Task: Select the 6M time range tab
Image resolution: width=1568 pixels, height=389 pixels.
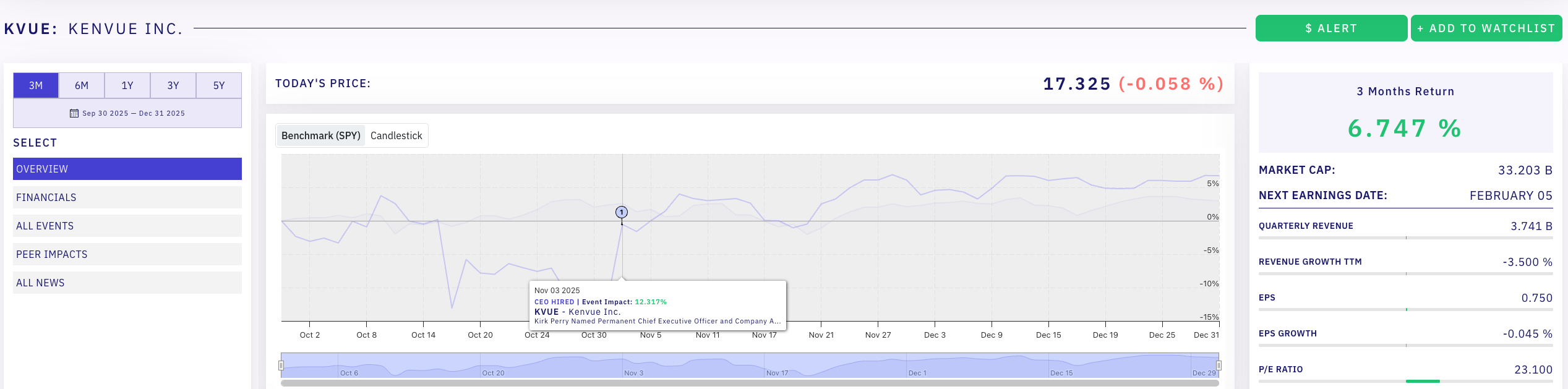Action: 82,85
